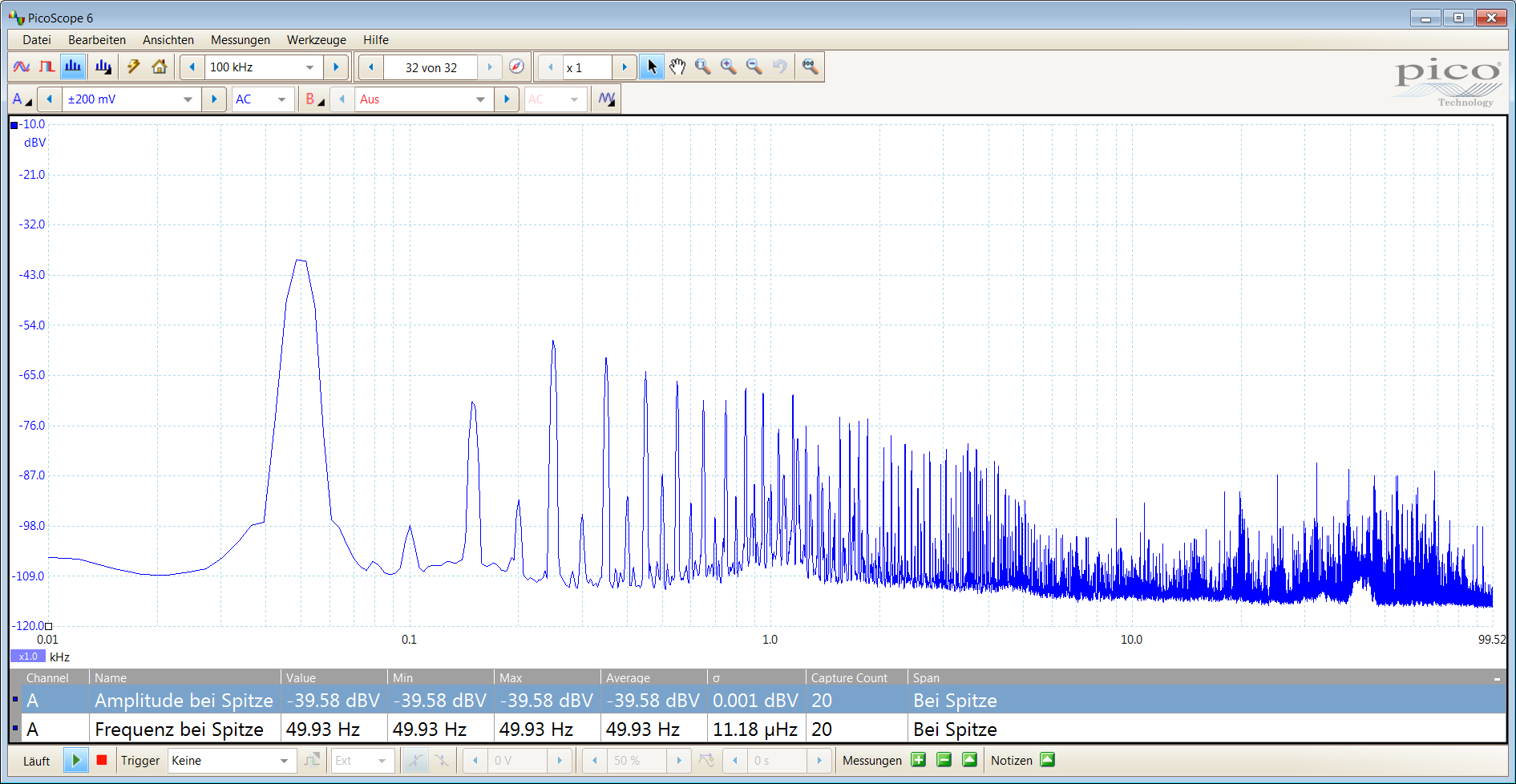1516x784 pixels.
Task: Click Average column header
Action: (x=653, y=678)
